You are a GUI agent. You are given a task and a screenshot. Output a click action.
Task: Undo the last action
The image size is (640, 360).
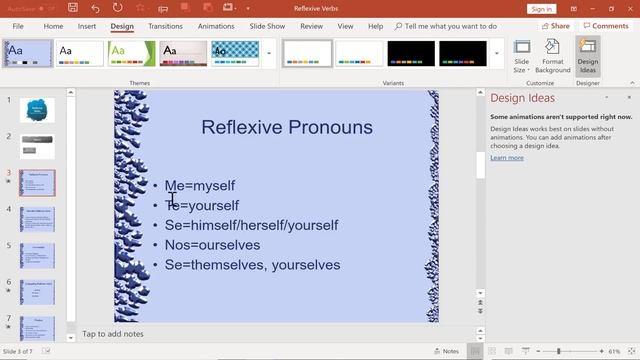click(95, 8)
